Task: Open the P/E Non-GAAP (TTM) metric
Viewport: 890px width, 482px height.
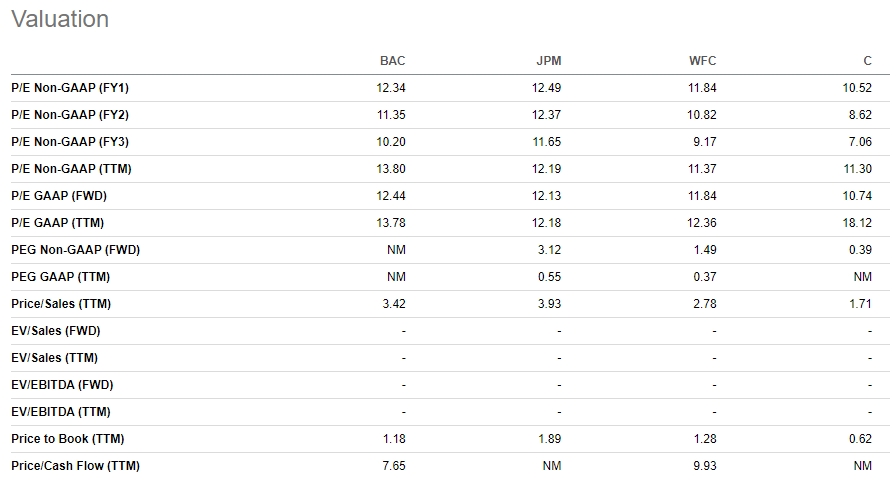Action: coord(71,169)
